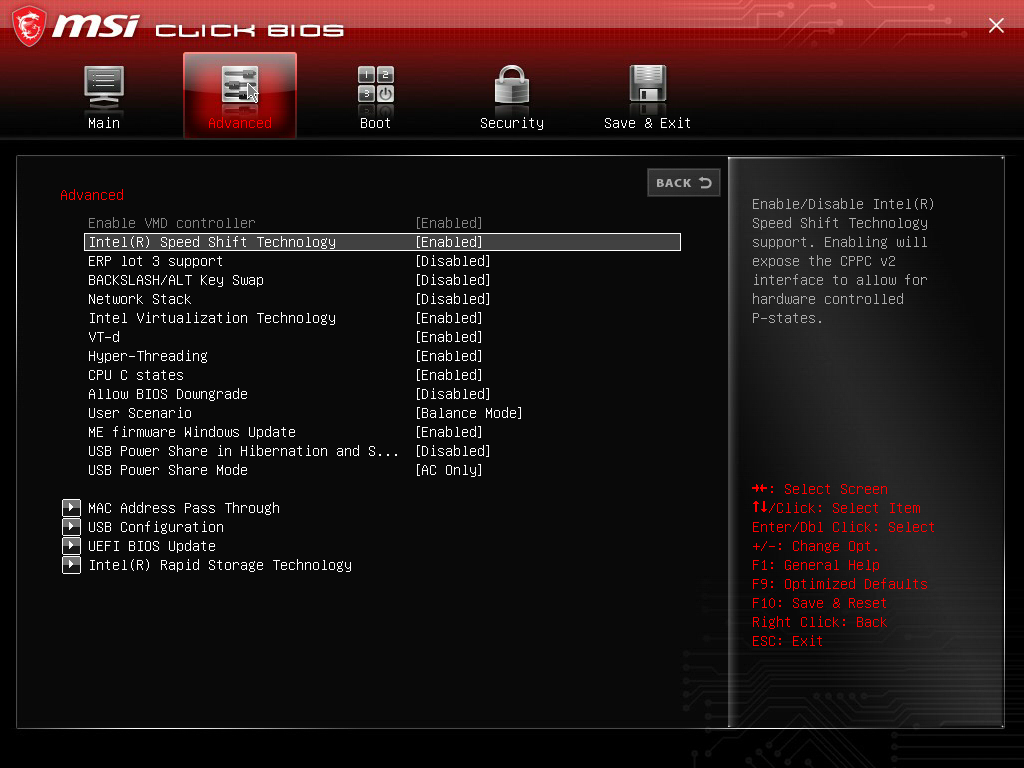1024x768 pixels.
Task: Select the Advanced tab label
Action: (x=240, y=123)
